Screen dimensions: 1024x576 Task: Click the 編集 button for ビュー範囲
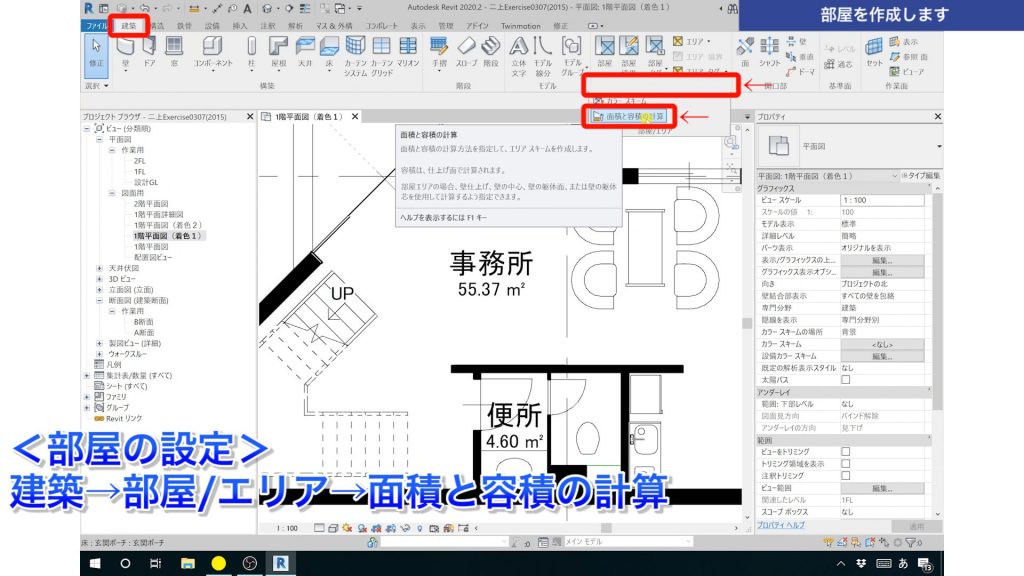pos(881,489)
